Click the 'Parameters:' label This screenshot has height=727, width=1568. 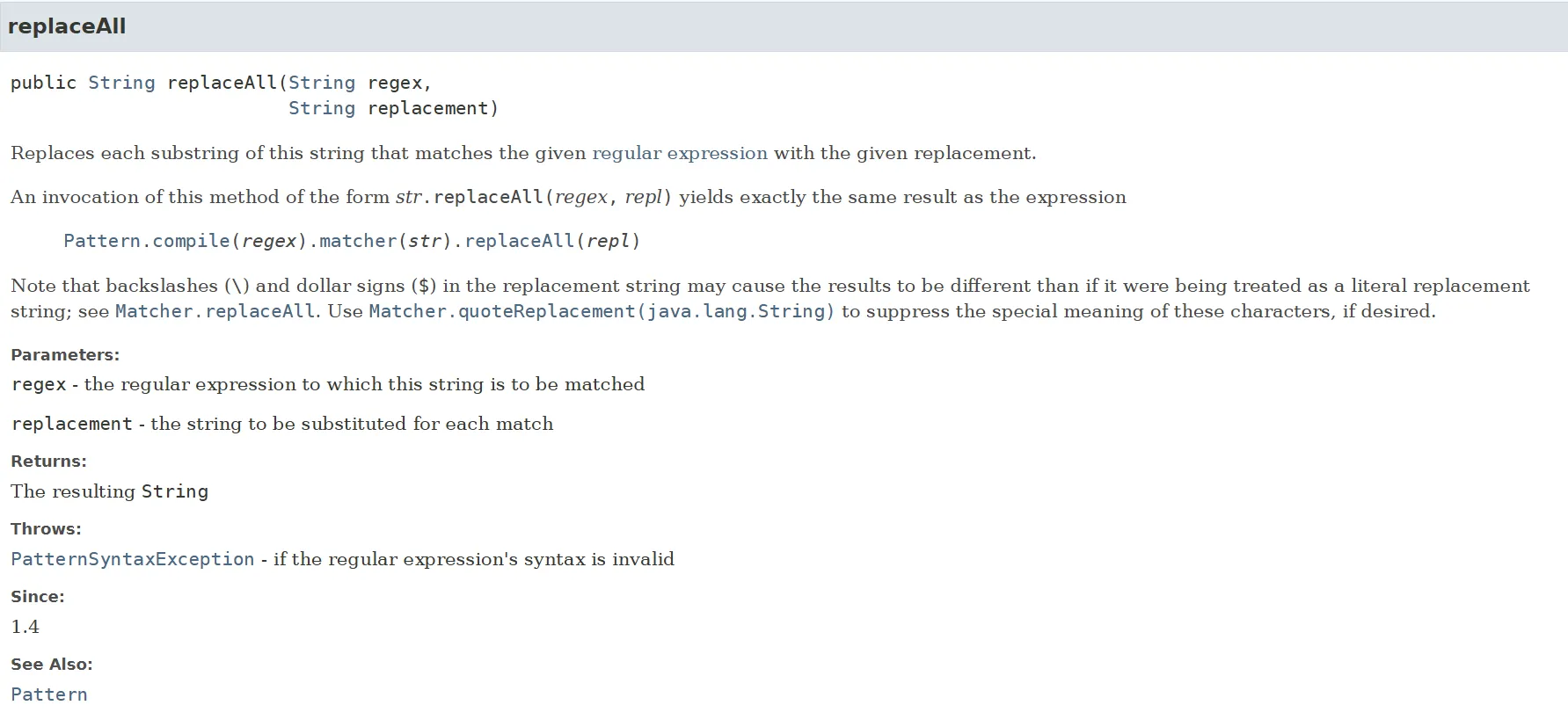[65, 355]
